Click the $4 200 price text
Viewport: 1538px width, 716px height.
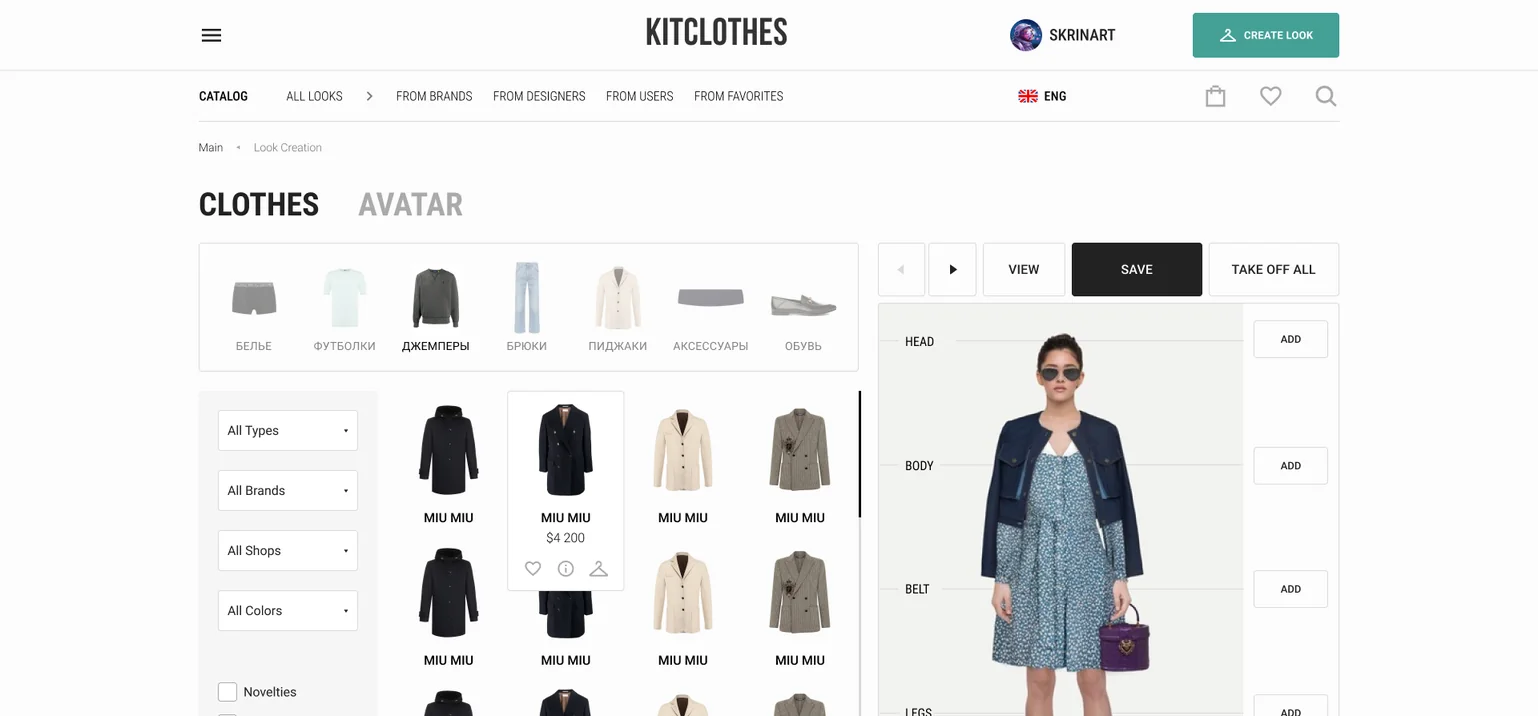[x=565, y=538]
